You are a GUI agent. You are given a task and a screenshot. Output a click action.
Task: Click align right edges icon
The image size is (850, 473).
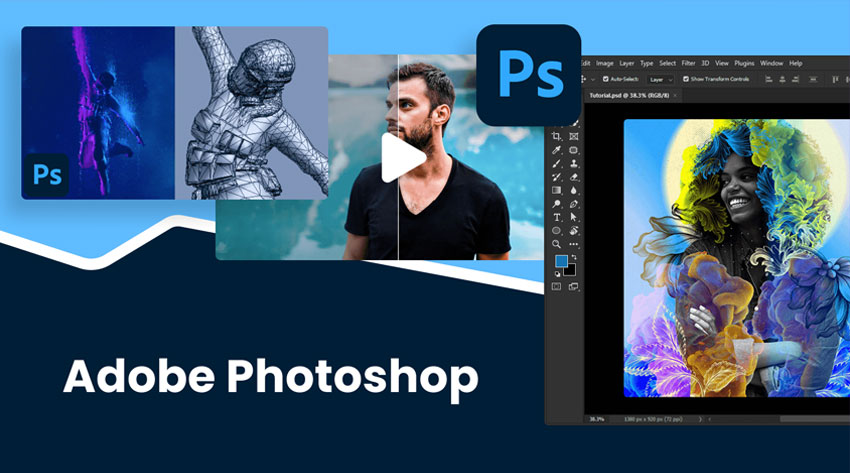[795, 79]
